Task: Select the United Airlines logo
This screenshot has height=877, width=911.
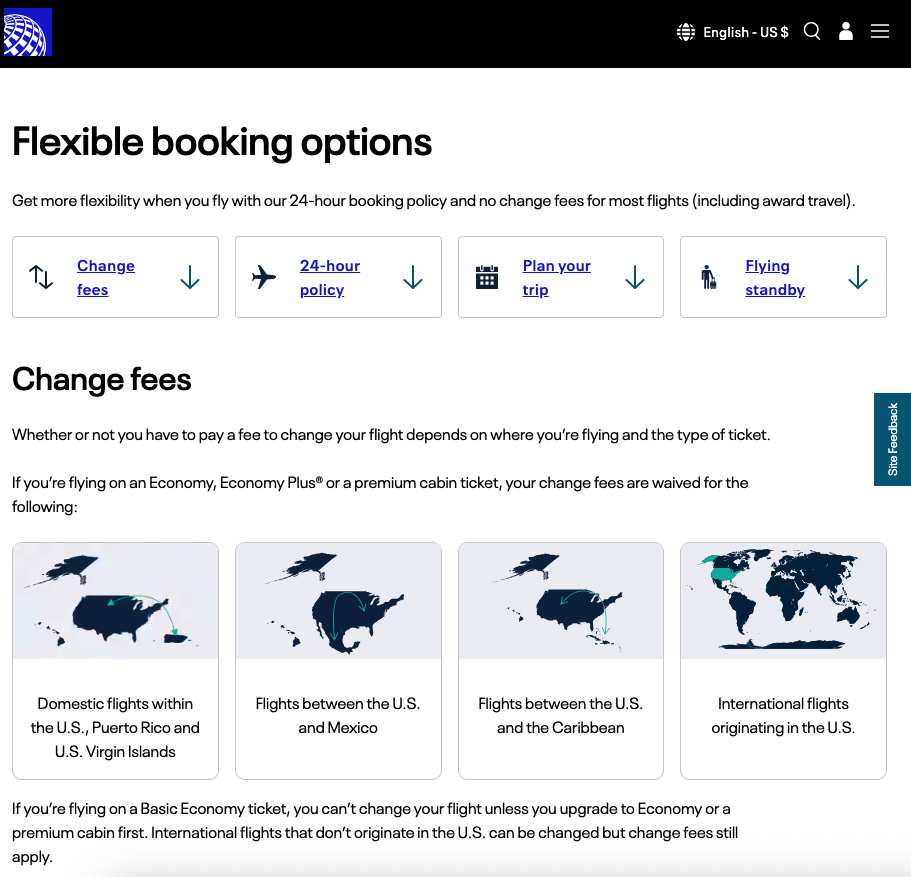Action: pyautogui.click(x=27, y=31)
